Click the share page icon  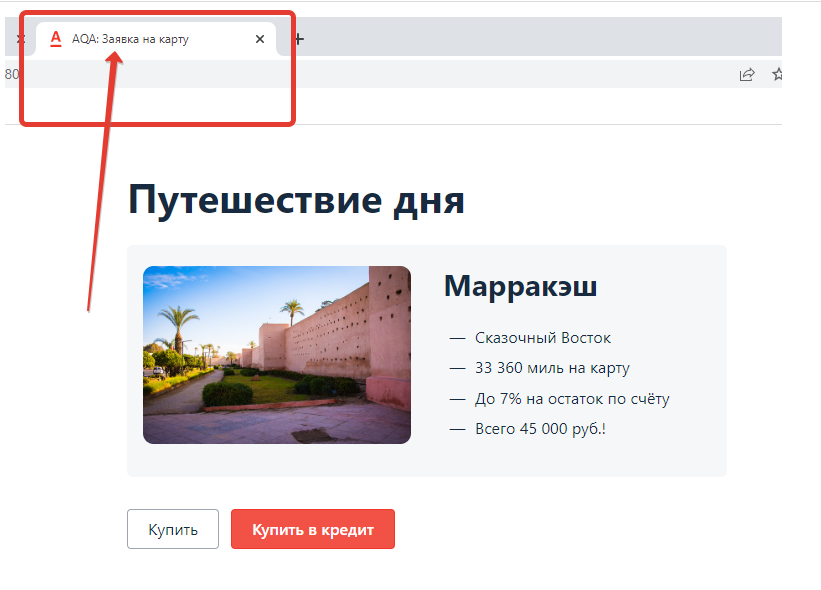pyautogui.click(x=747, y=75)
